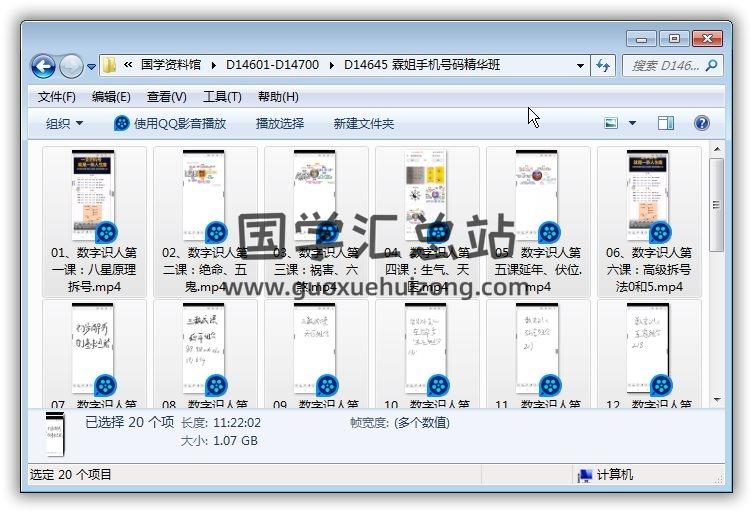
Task: Expand hidden path via the double chevron
Action: point(128,64)
